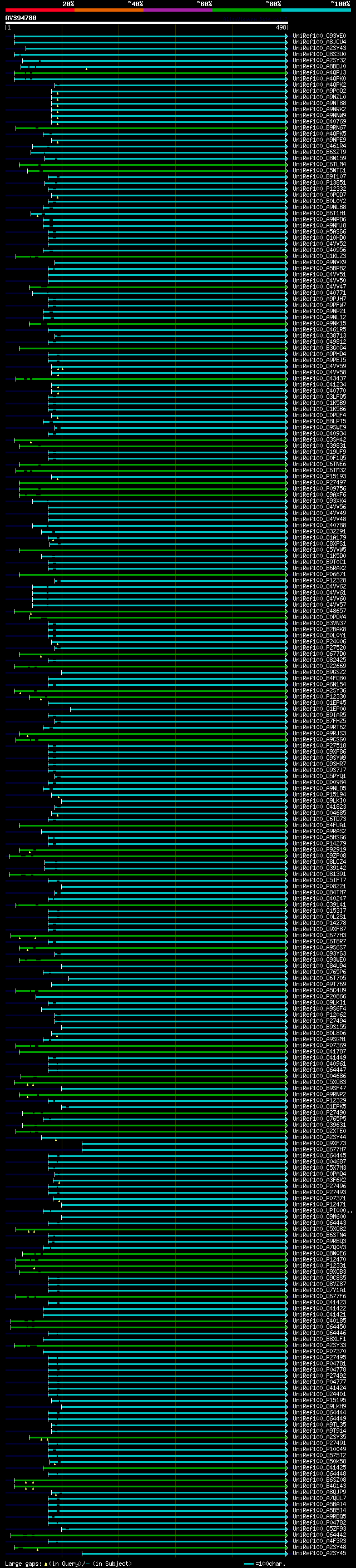Select the UniRef100_A9NT88 label
This screenshot has height=1568, width=356.
click(x=319, y=103)
